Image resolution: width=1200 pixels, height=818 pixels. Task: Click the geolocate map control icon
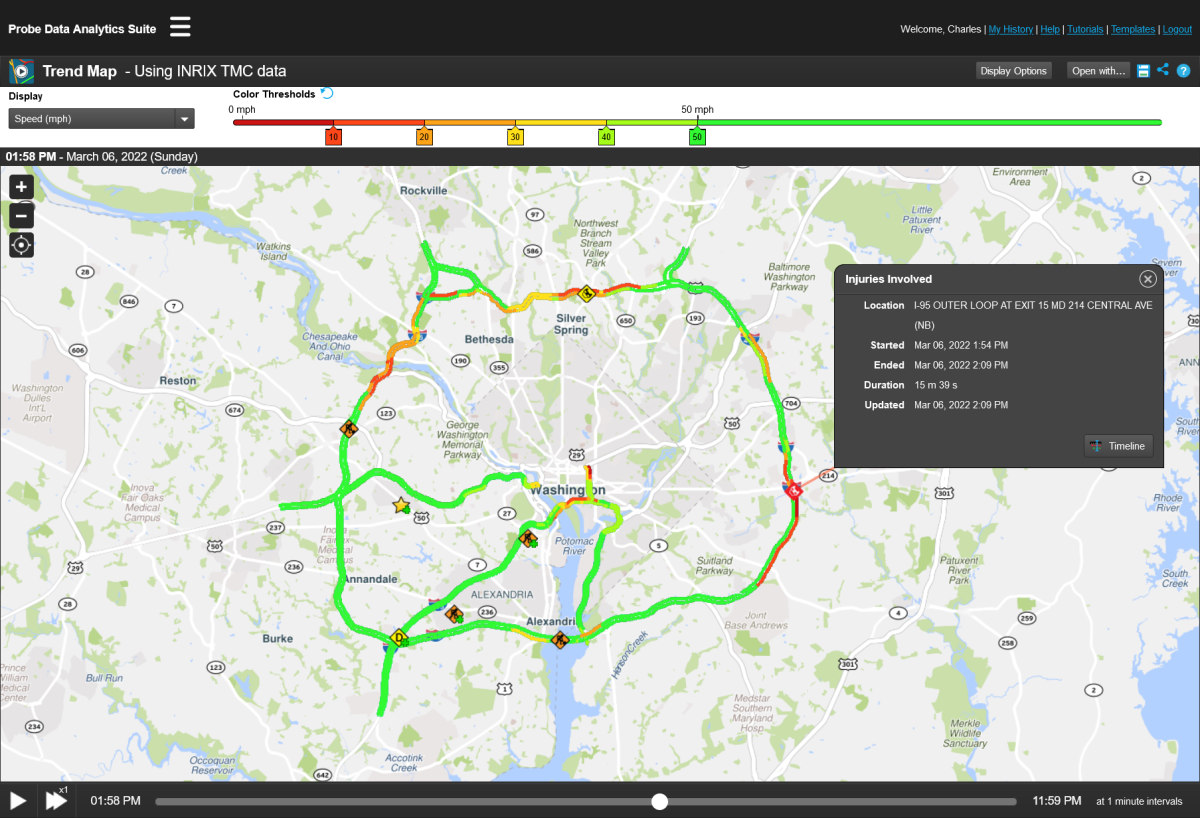(x=21, y=244)
